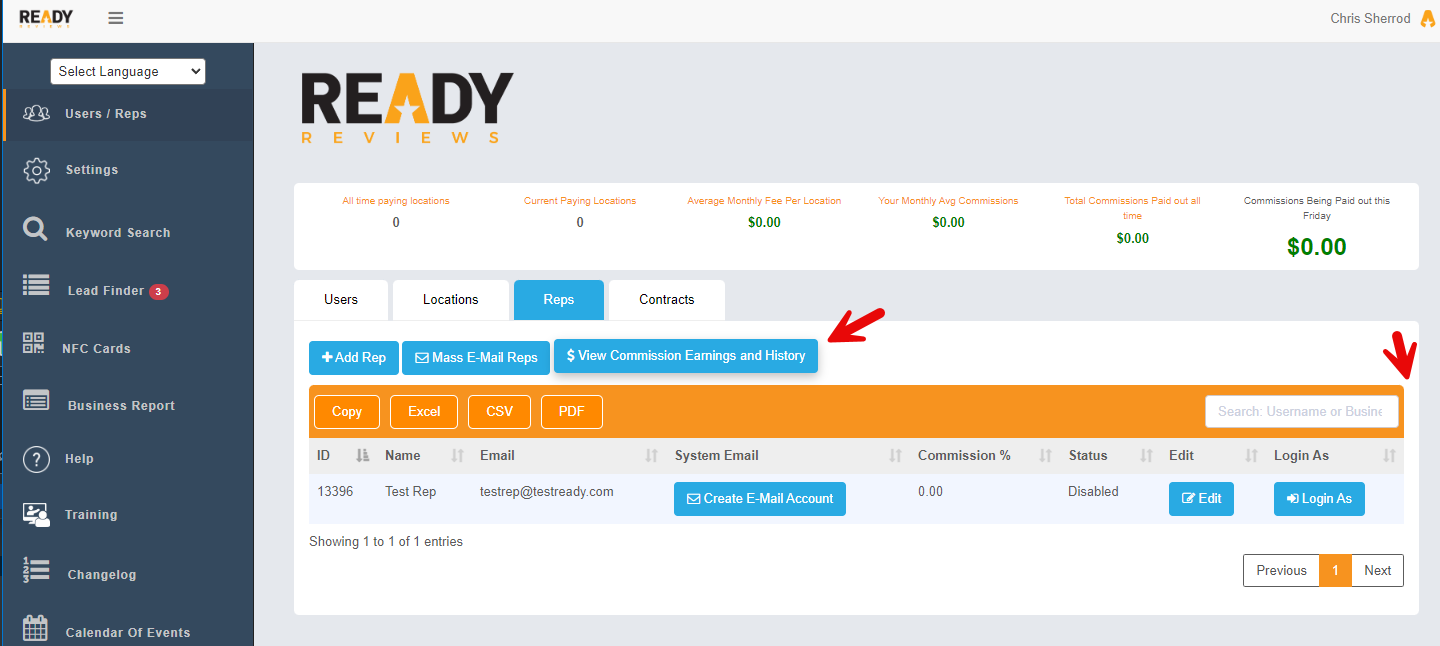Open Lead Finder list icon
The width and height of the screenshot is (1440, 646).
point(37,286)
